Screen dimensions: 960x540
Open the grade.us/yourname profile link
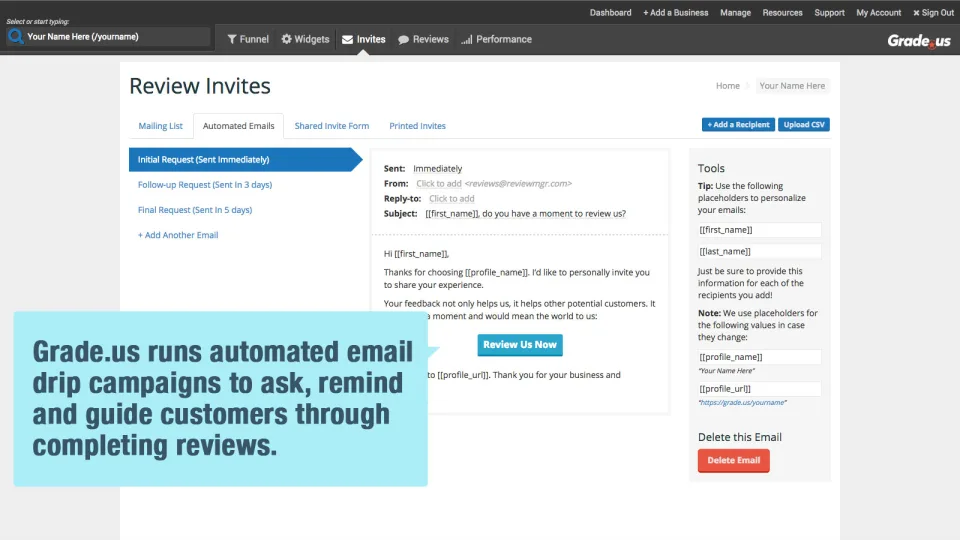pos(742,402)
